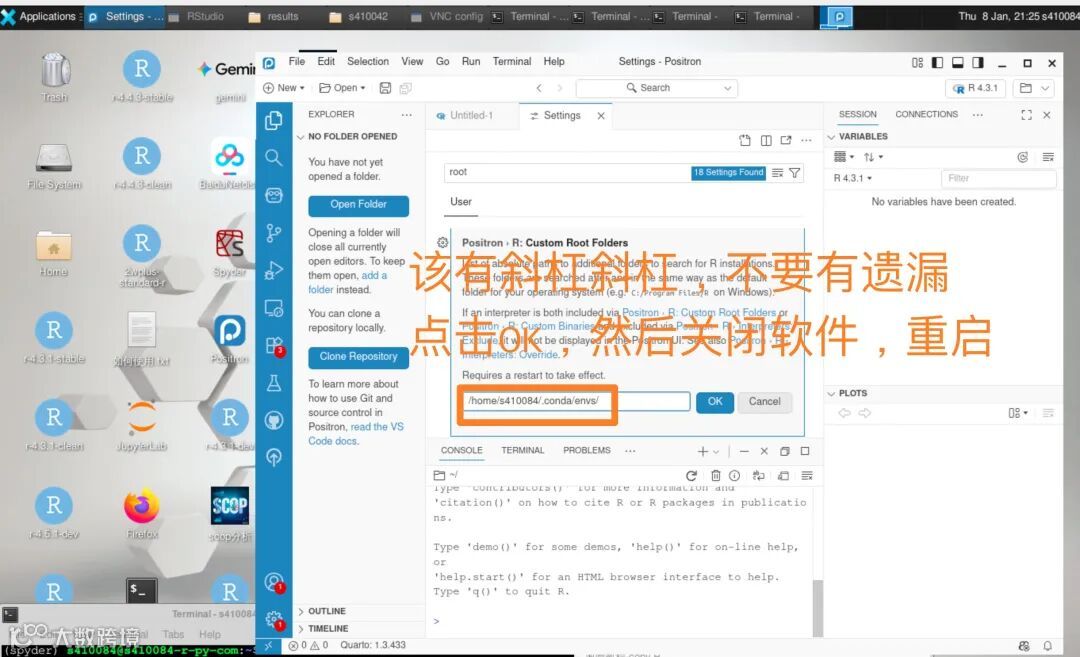Maximize the Session panel

coord(1026,115)
